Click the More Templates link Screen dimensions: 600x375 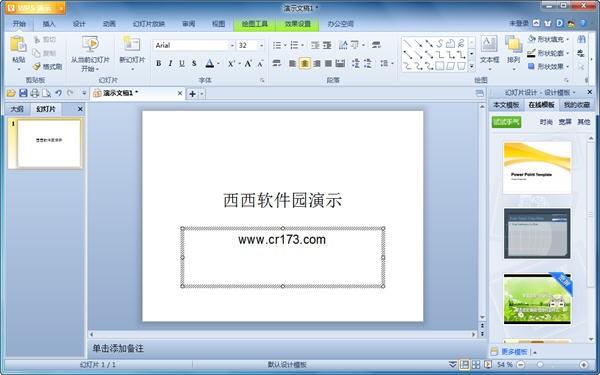(514, 352)
